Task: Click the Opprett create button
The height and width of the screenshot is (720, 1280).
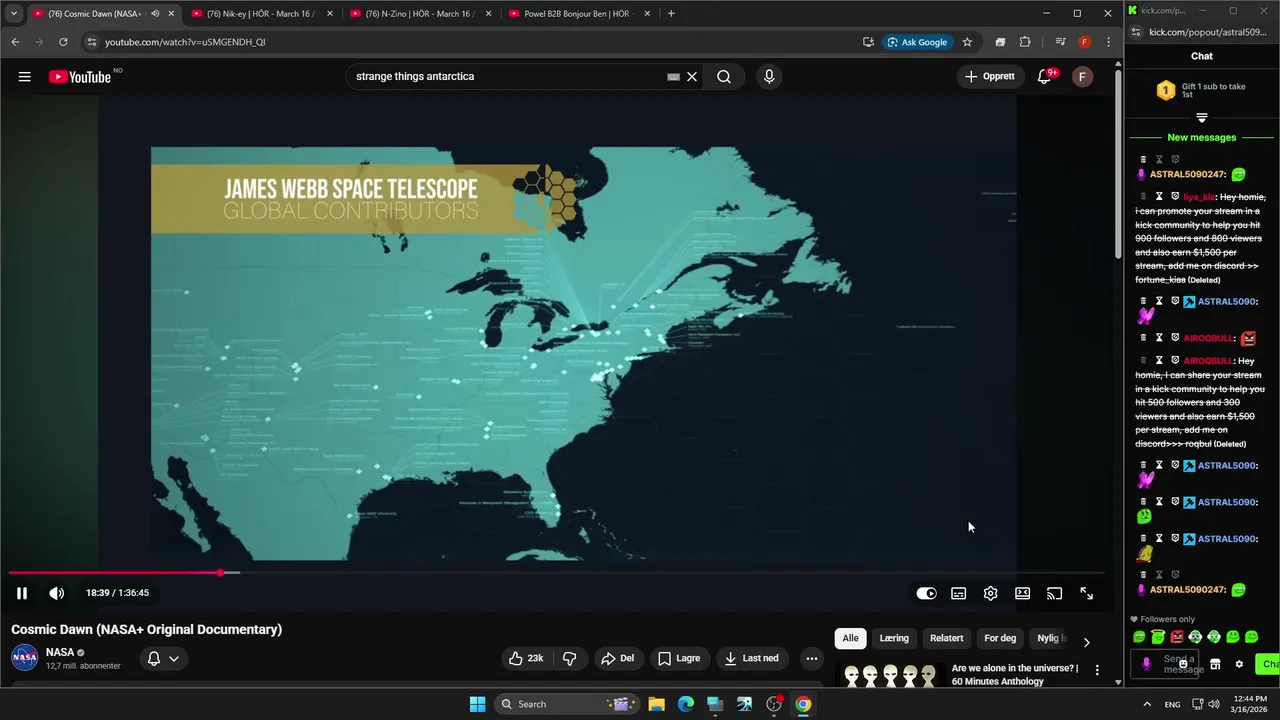Action: pyautogui.click(x=990, y=76)
